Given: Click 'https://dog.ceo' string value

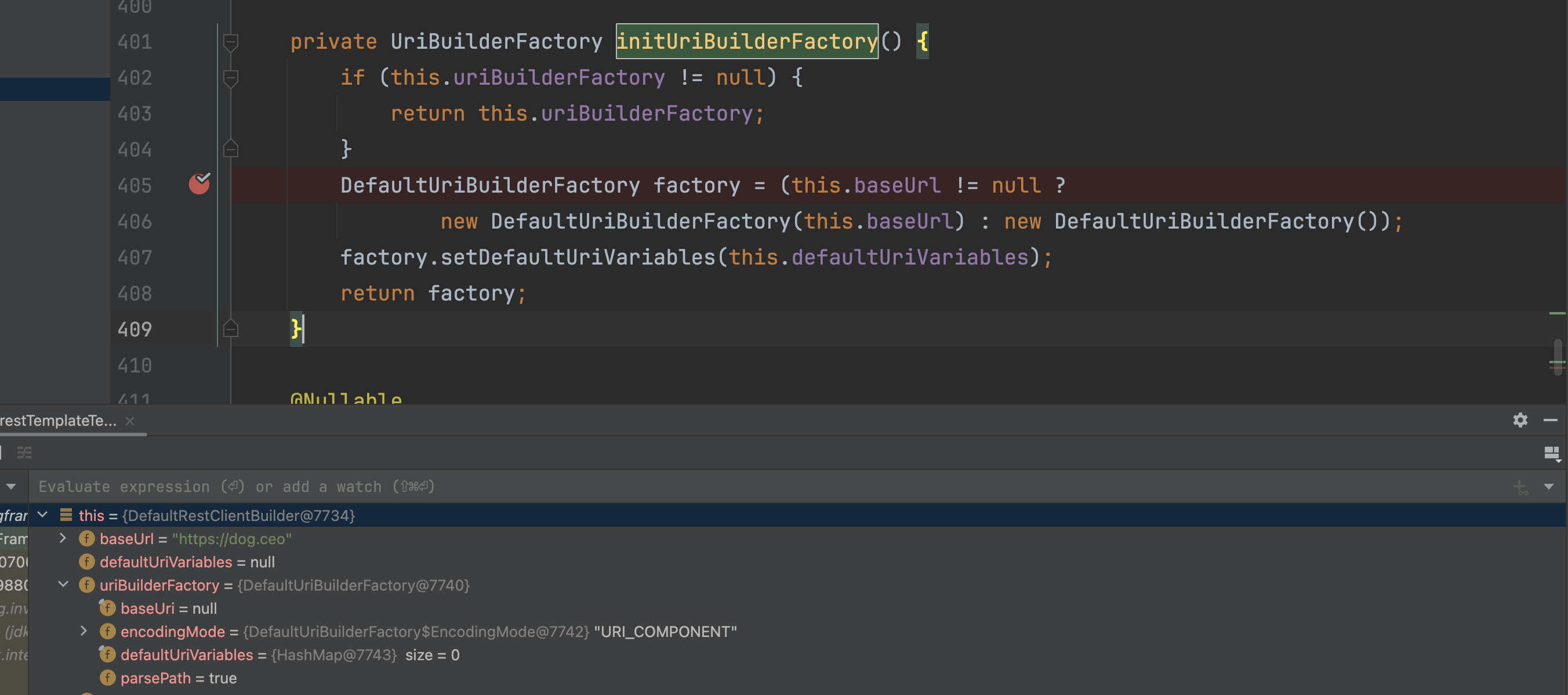Looking at the screenshot, I should click(232, 538).
